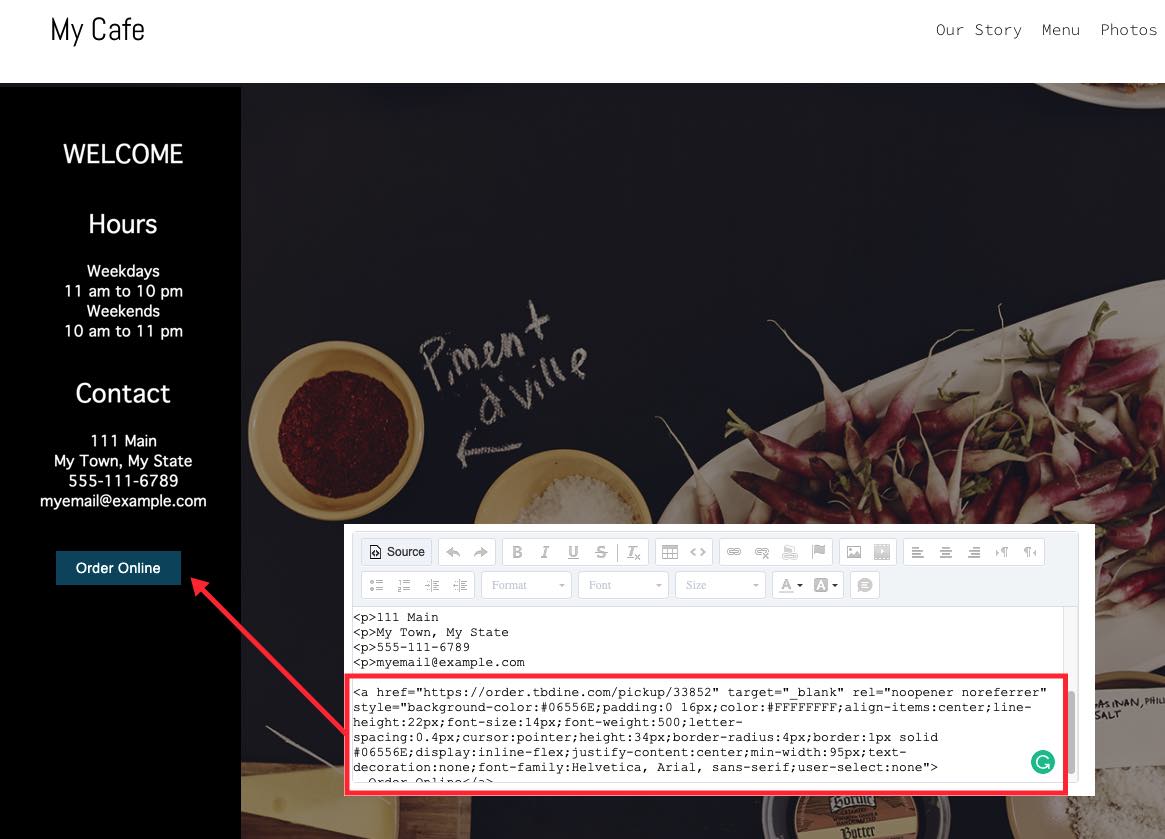Open the Menu navigation link
The height and width of the screenshot is (839, 1165).
(x=1060, y=29)
